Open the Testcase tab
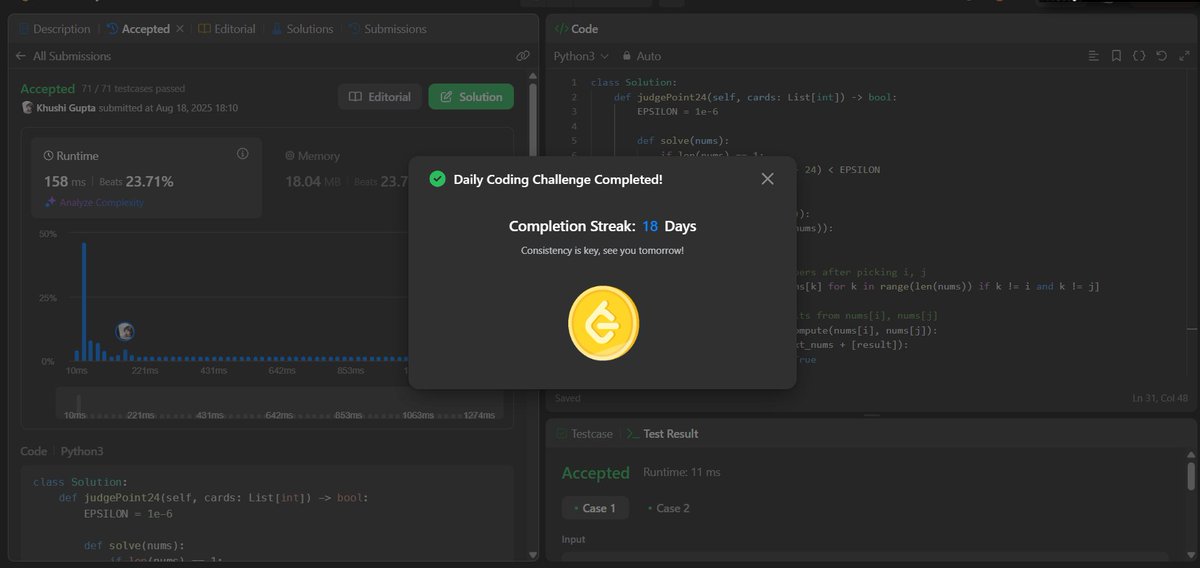Image resolution: width=1200 pixels, height=568 pixels. point(584,434)
